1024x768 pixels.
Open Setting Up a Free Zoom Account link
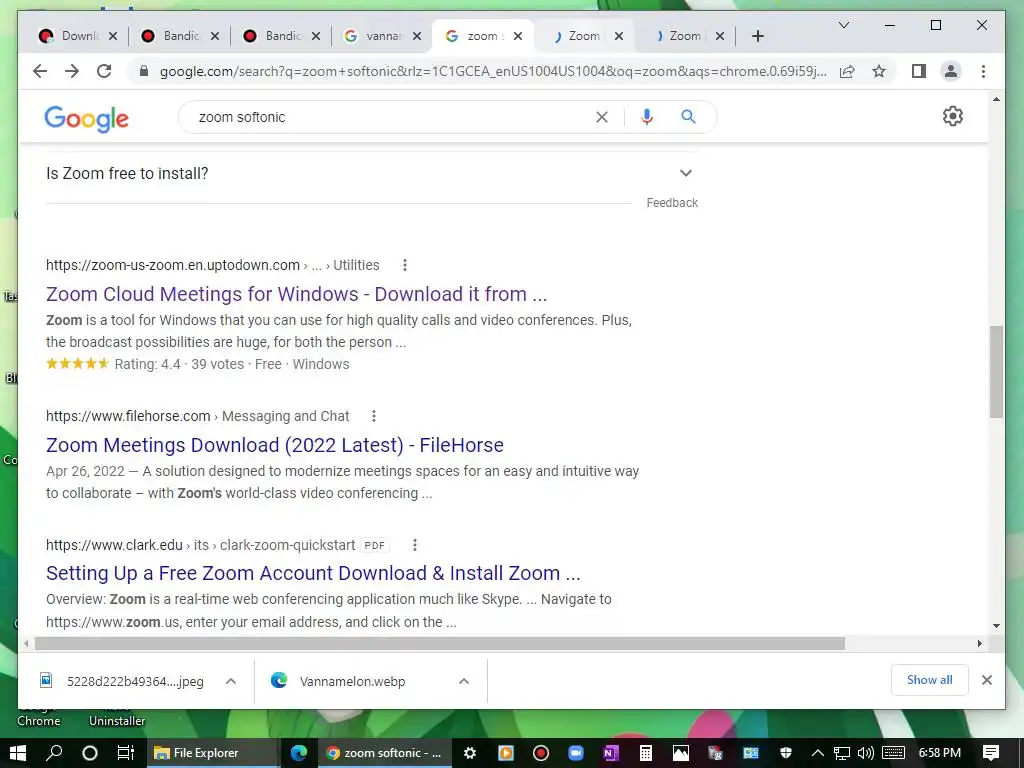313,573
